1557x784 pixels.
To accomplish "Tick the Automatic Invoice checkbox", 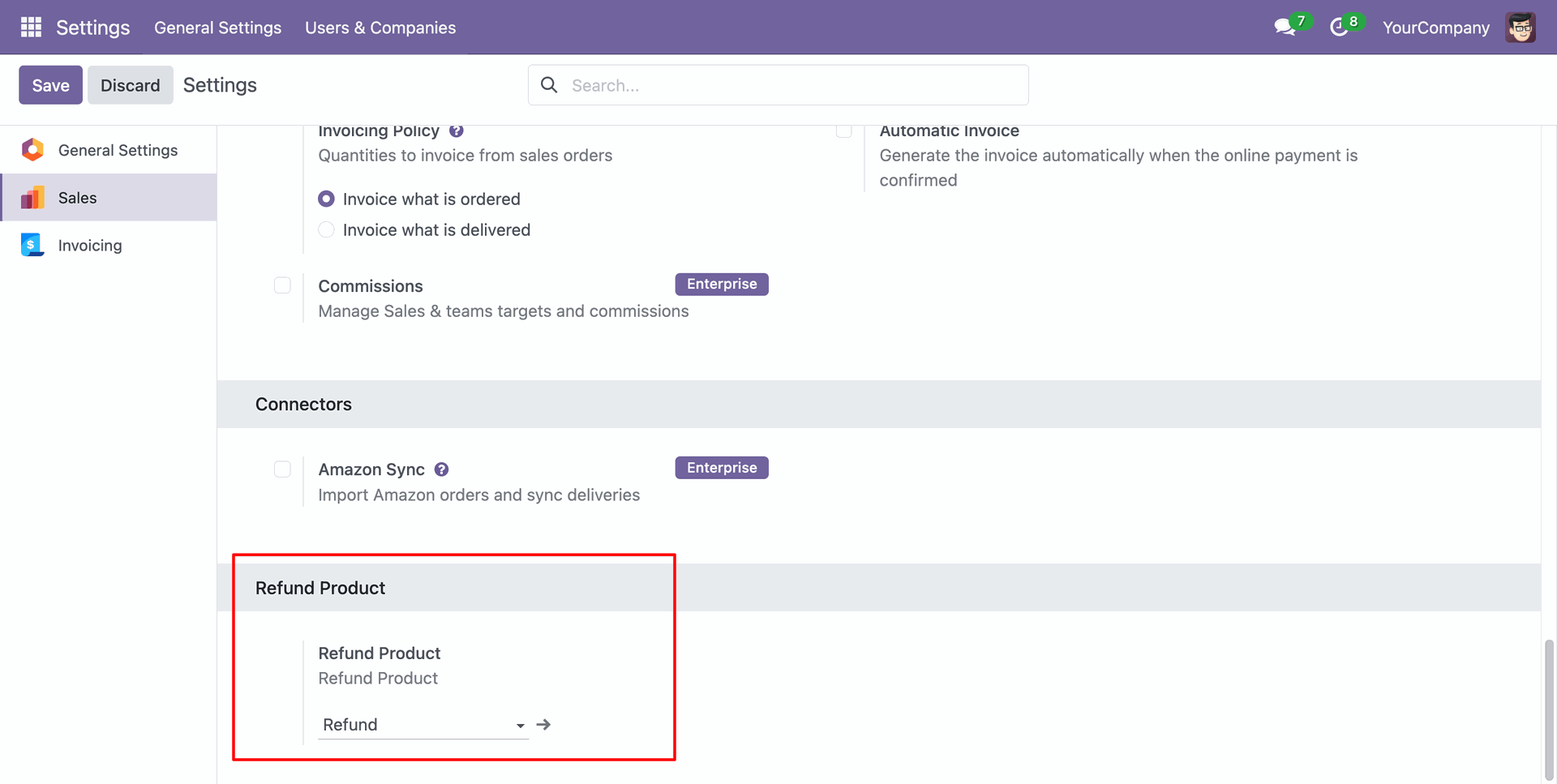I will click(x=843, y=131).
